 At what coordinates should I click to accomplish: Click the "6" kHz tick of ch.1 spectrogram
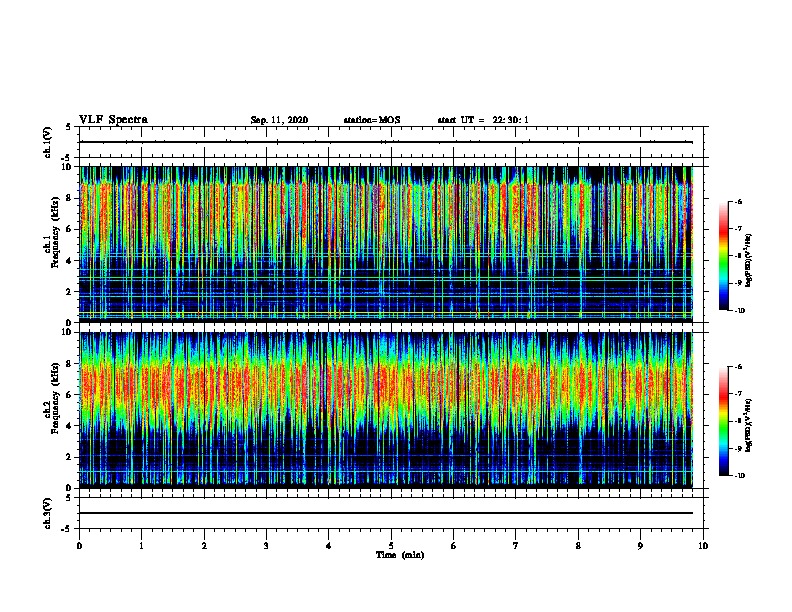[x=69, y=229]
